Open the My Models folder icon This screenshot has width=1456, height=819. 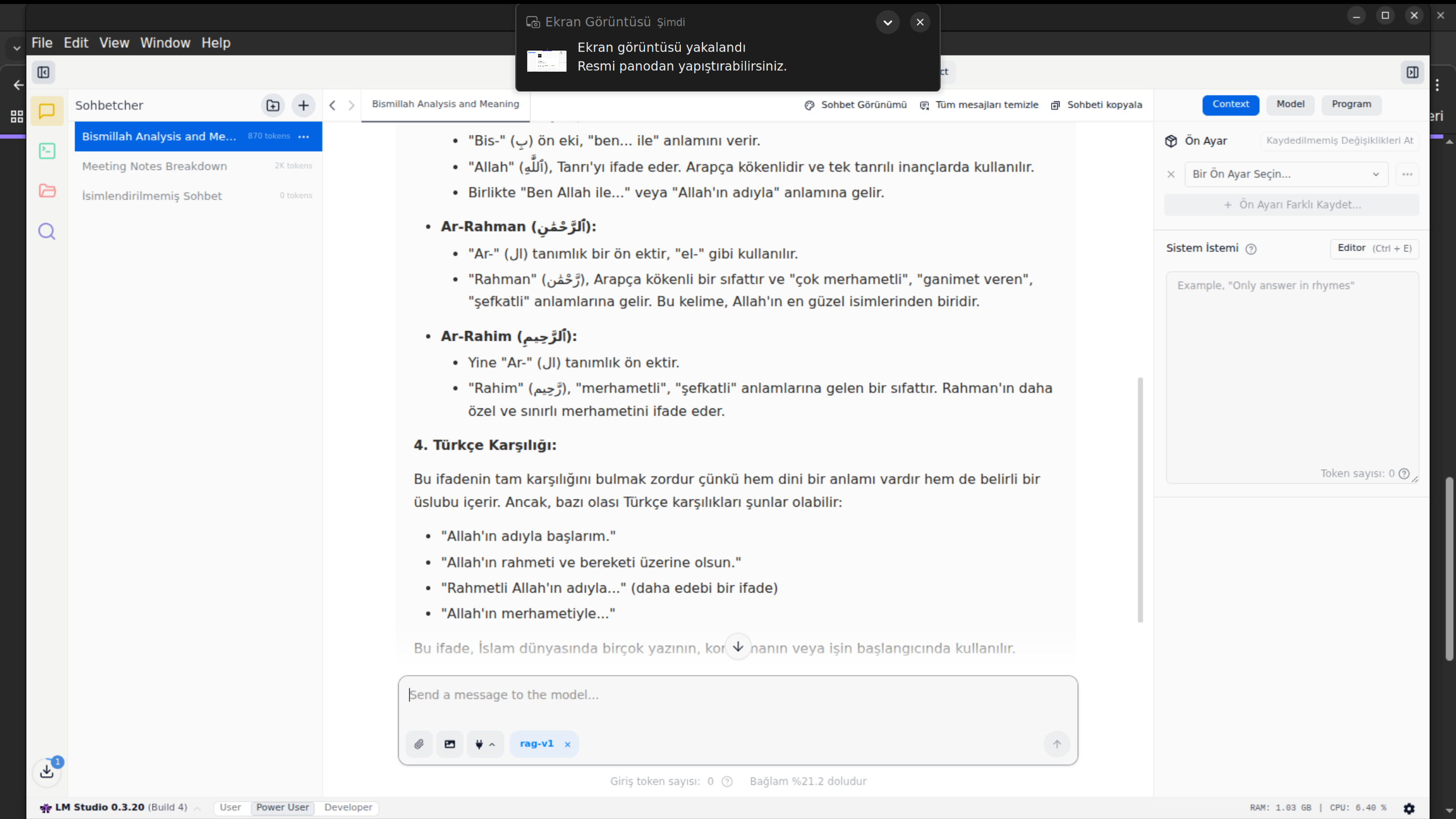click(x=47, y=191)
